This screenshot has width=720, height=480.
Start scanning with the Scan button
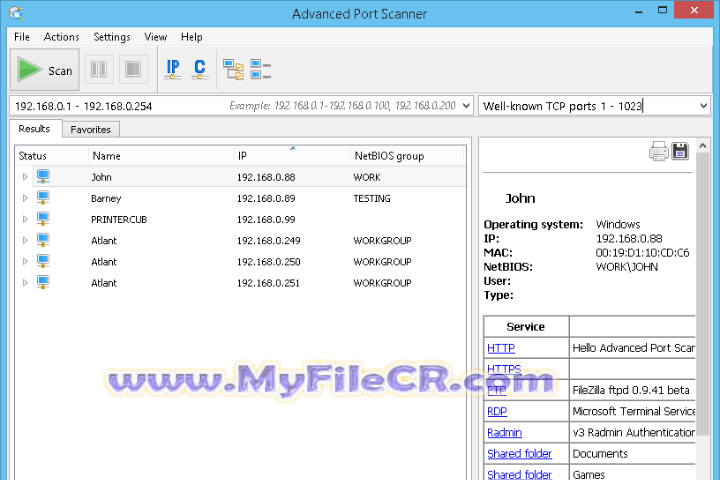tap(45, 70)
